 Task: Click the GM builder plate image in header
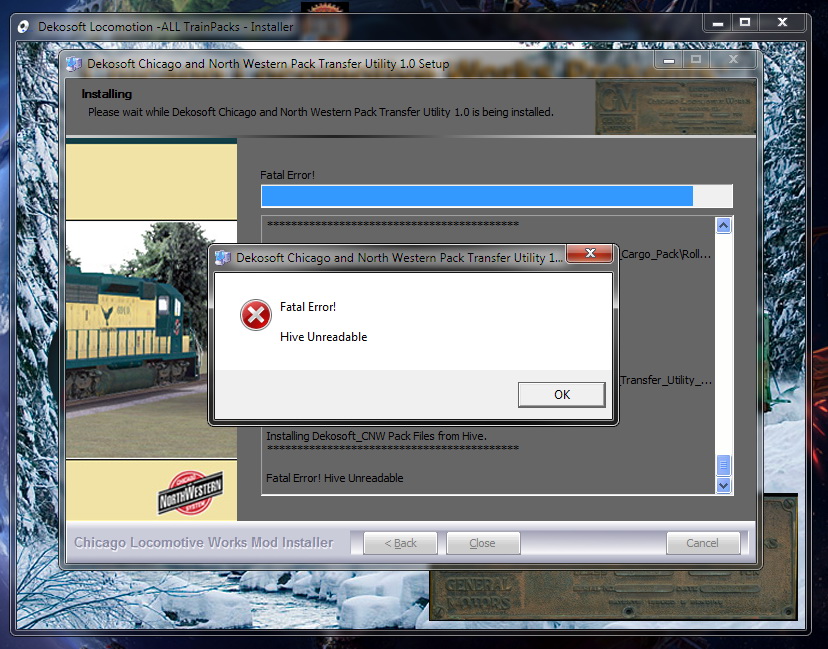tap(675, 107)
